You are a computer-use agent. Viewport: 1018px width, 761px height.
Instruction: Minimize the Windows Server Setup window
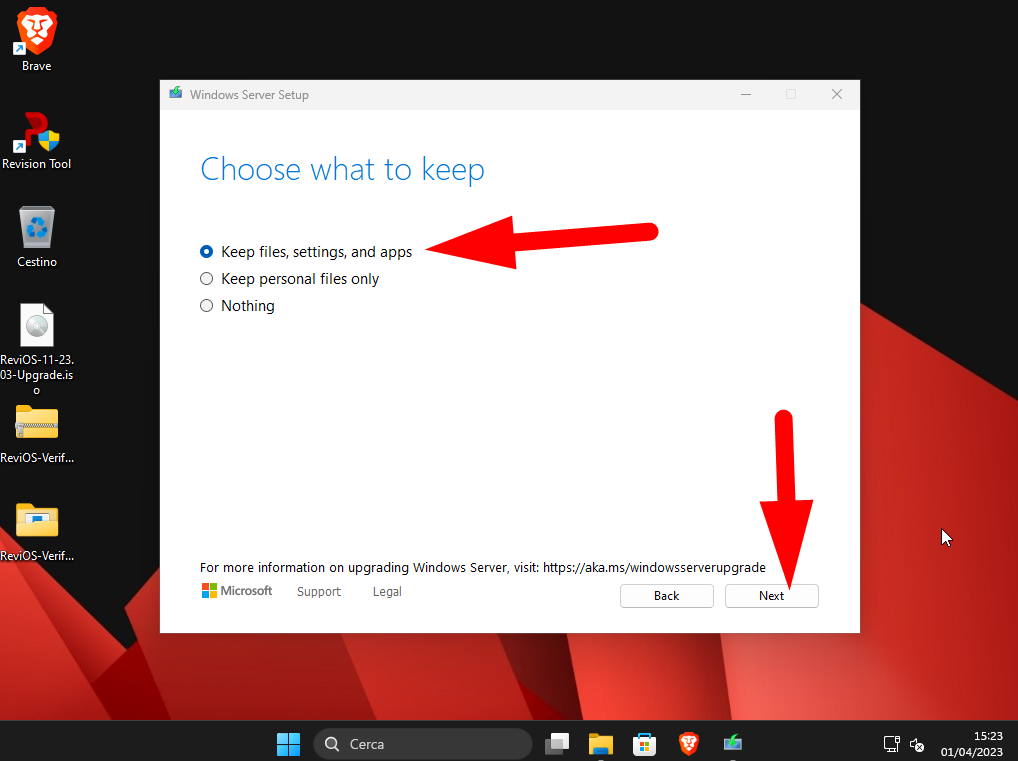(746, 95)
